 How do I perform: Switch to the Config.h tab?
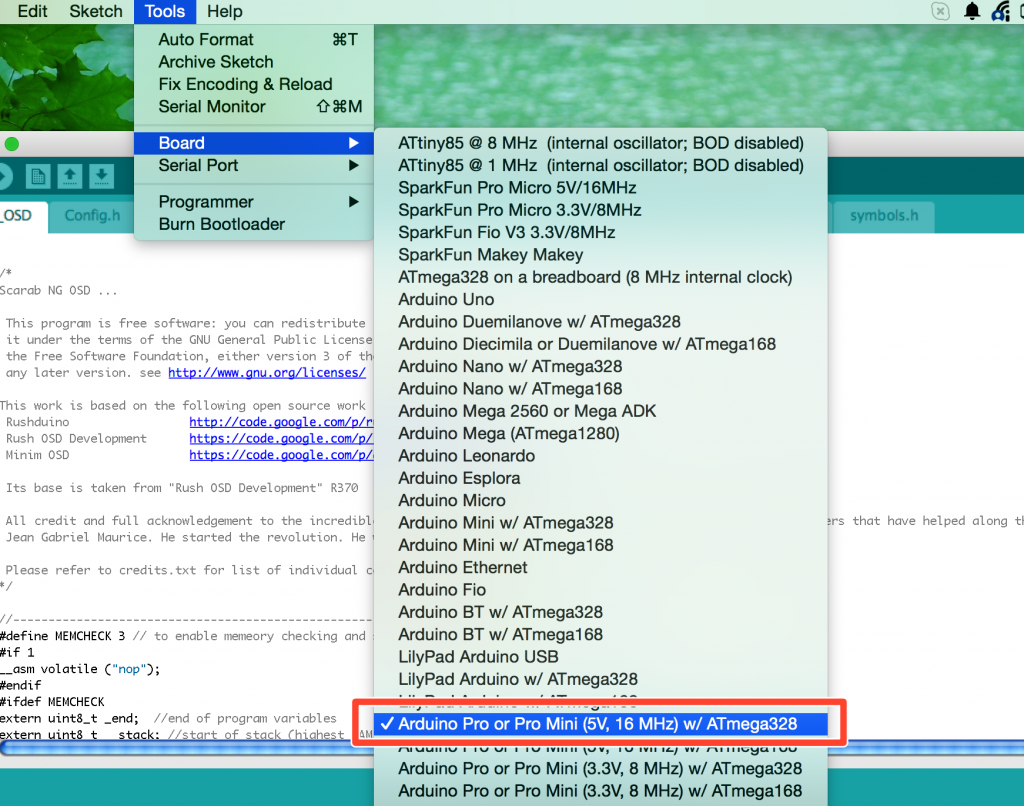coord(92,215)
